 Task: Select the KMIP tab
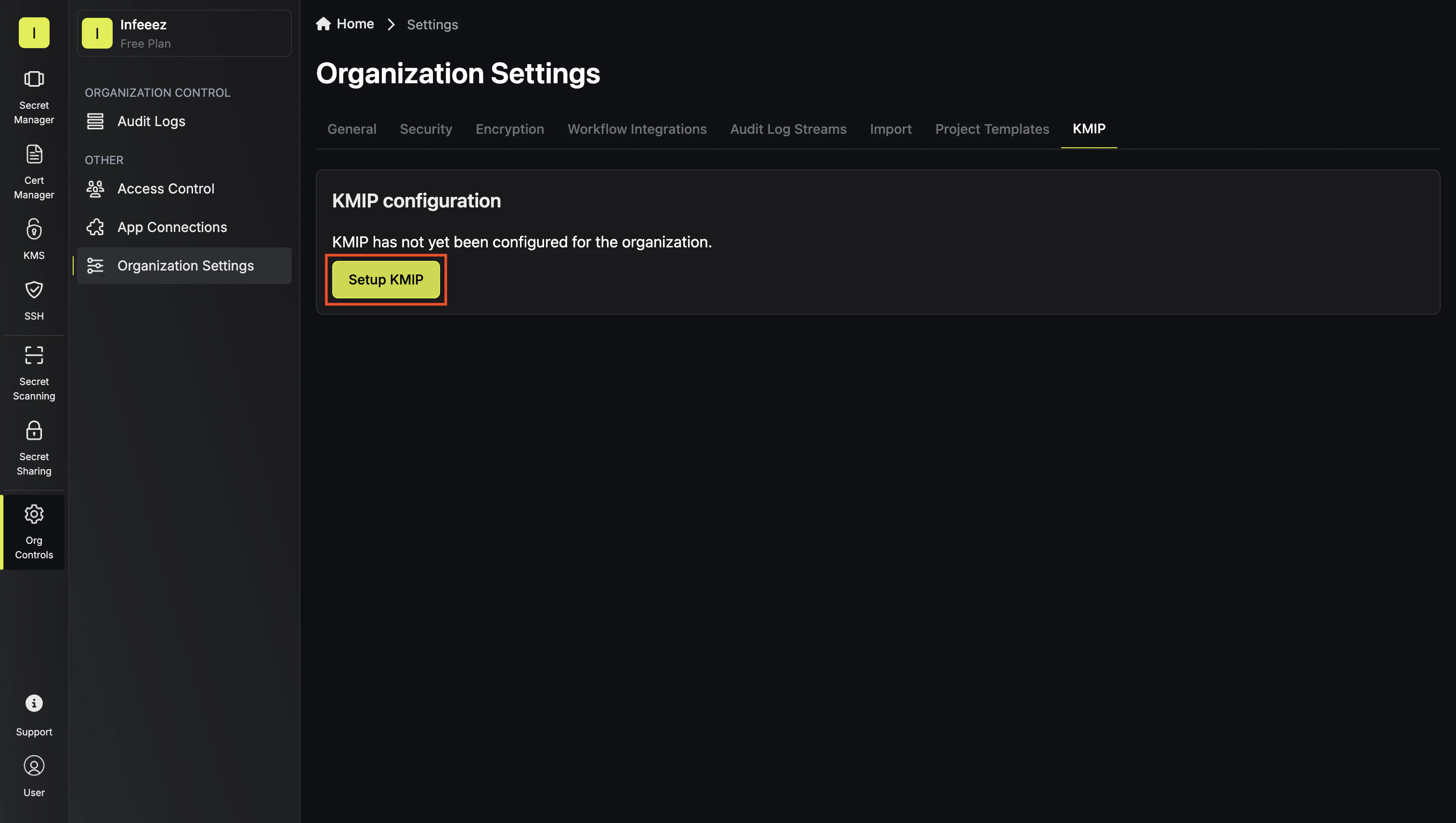pyautogui.click(x=1089, y=129)
